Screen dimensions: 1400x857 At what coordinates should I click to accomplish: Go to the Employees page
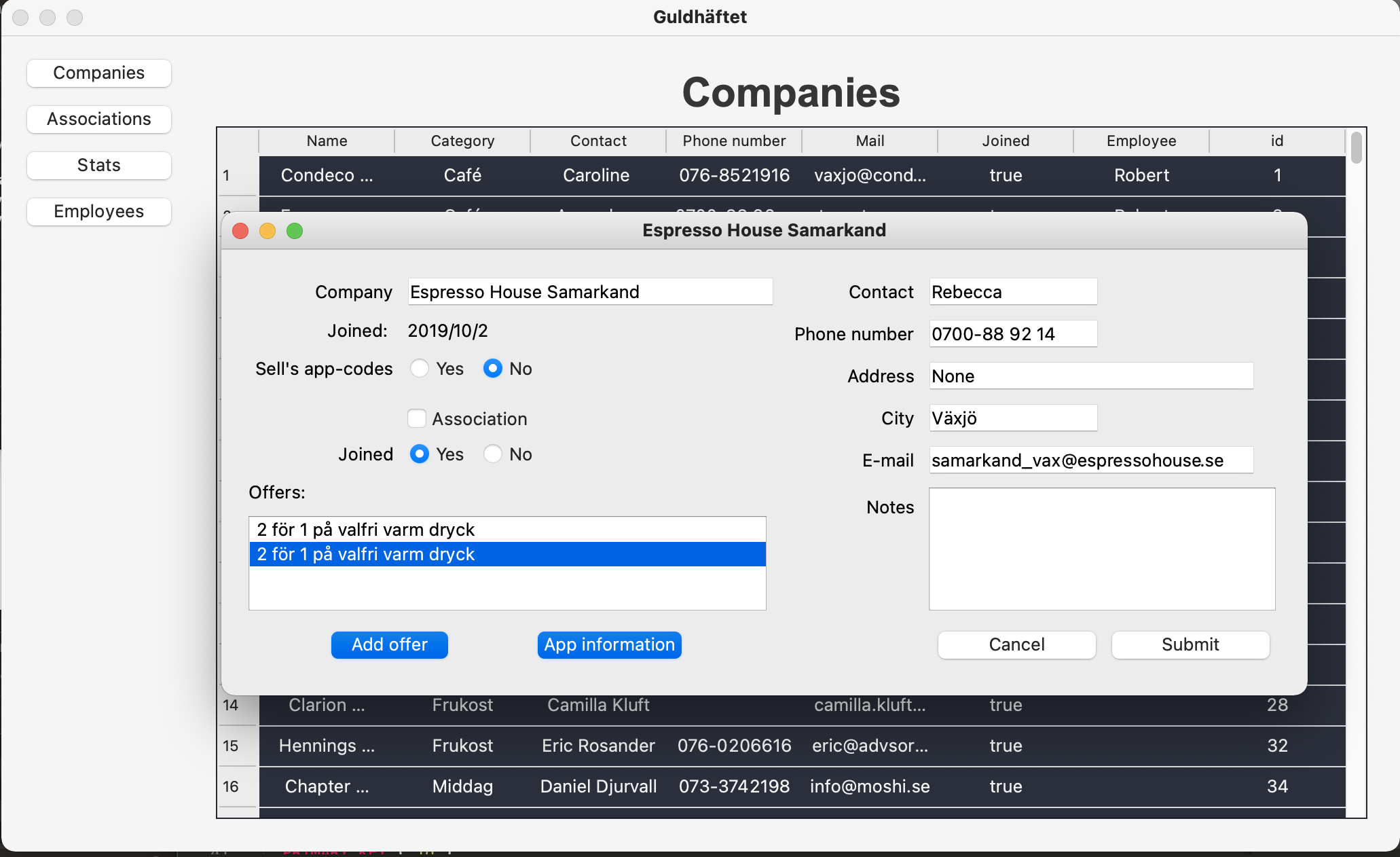pyautogui.click(x=99, y=212)
